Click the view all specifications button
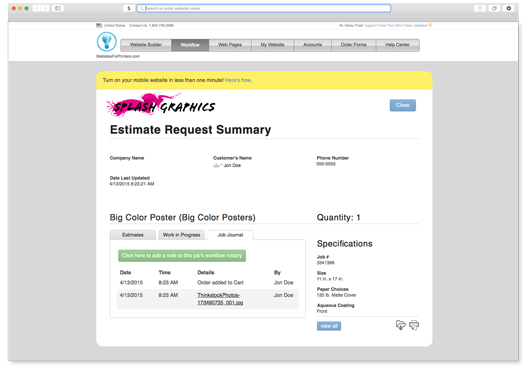 (x=329, y=326)
